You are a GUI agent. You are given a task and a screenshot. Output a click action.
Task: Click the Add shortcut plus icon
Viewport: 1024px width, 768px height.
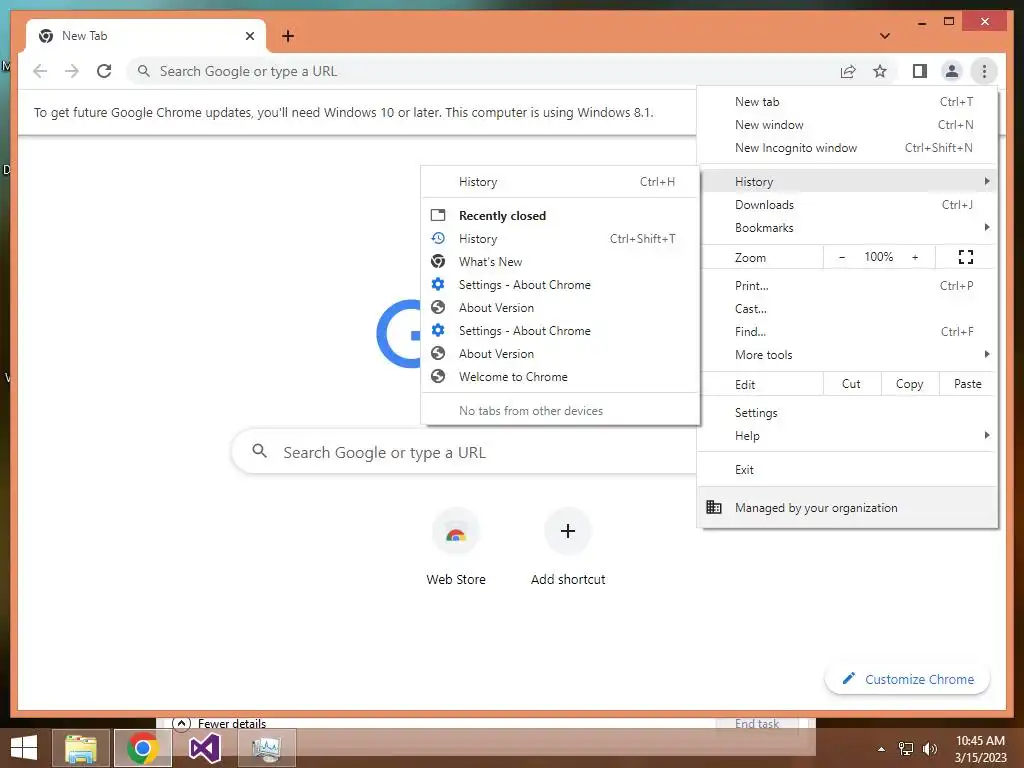click(x=568, y=531)
